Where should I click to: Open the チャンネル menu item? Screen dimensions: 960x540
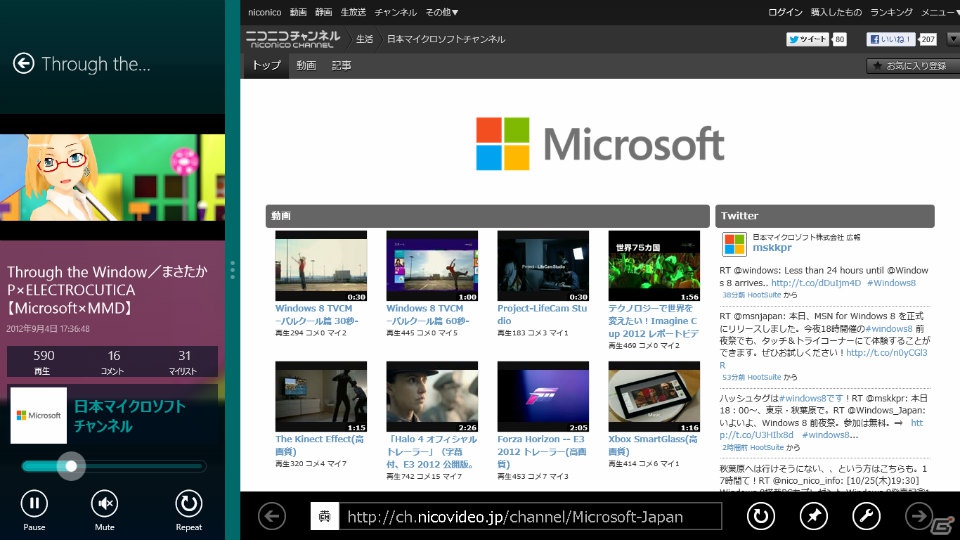click(x=396, y=12)
